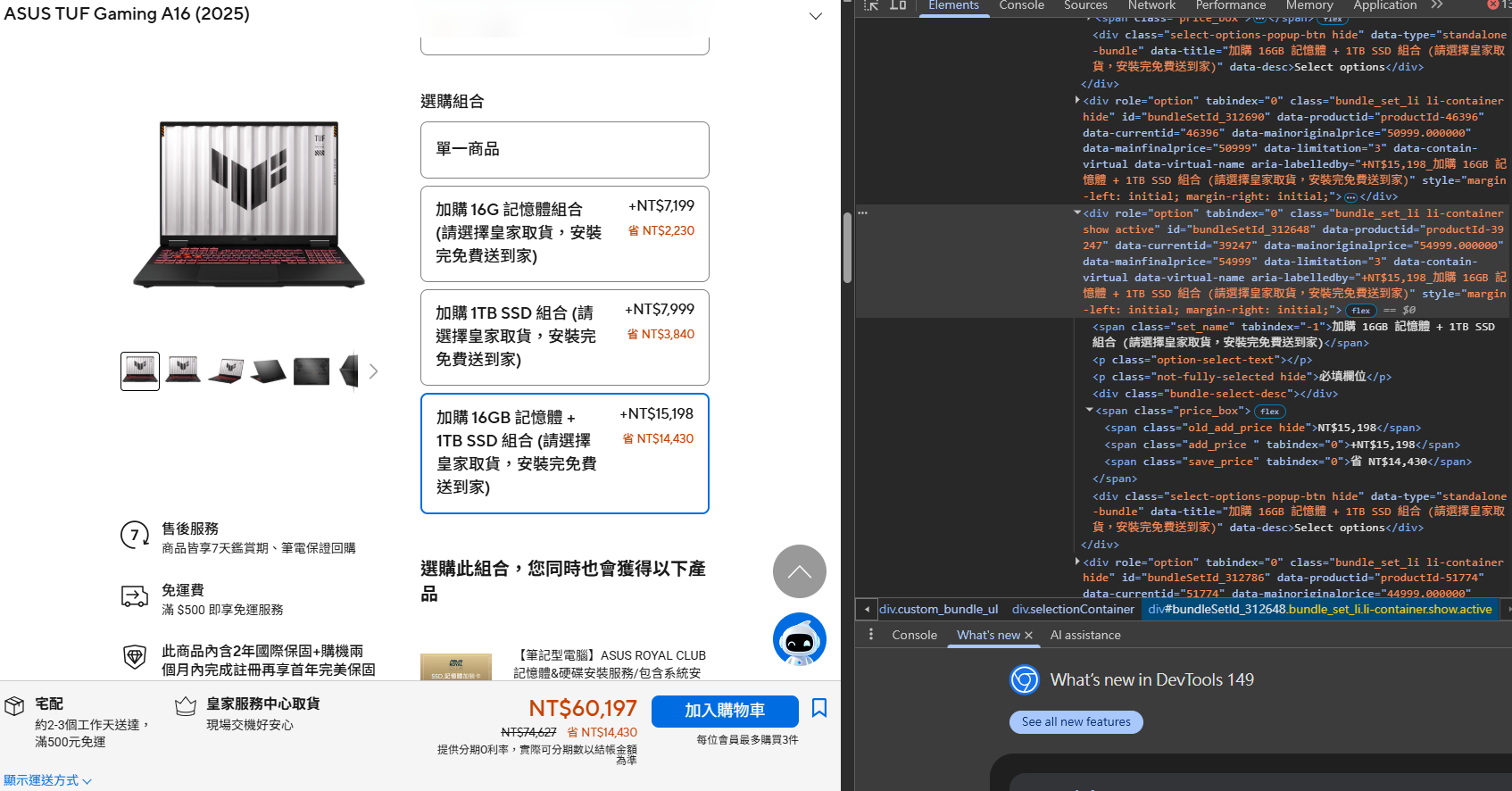The height and width of the screenshot is (791, 1512).
Task: Collapse the ASUS TUF Gaming A16 header chevron
Action: tap(816, 16)
